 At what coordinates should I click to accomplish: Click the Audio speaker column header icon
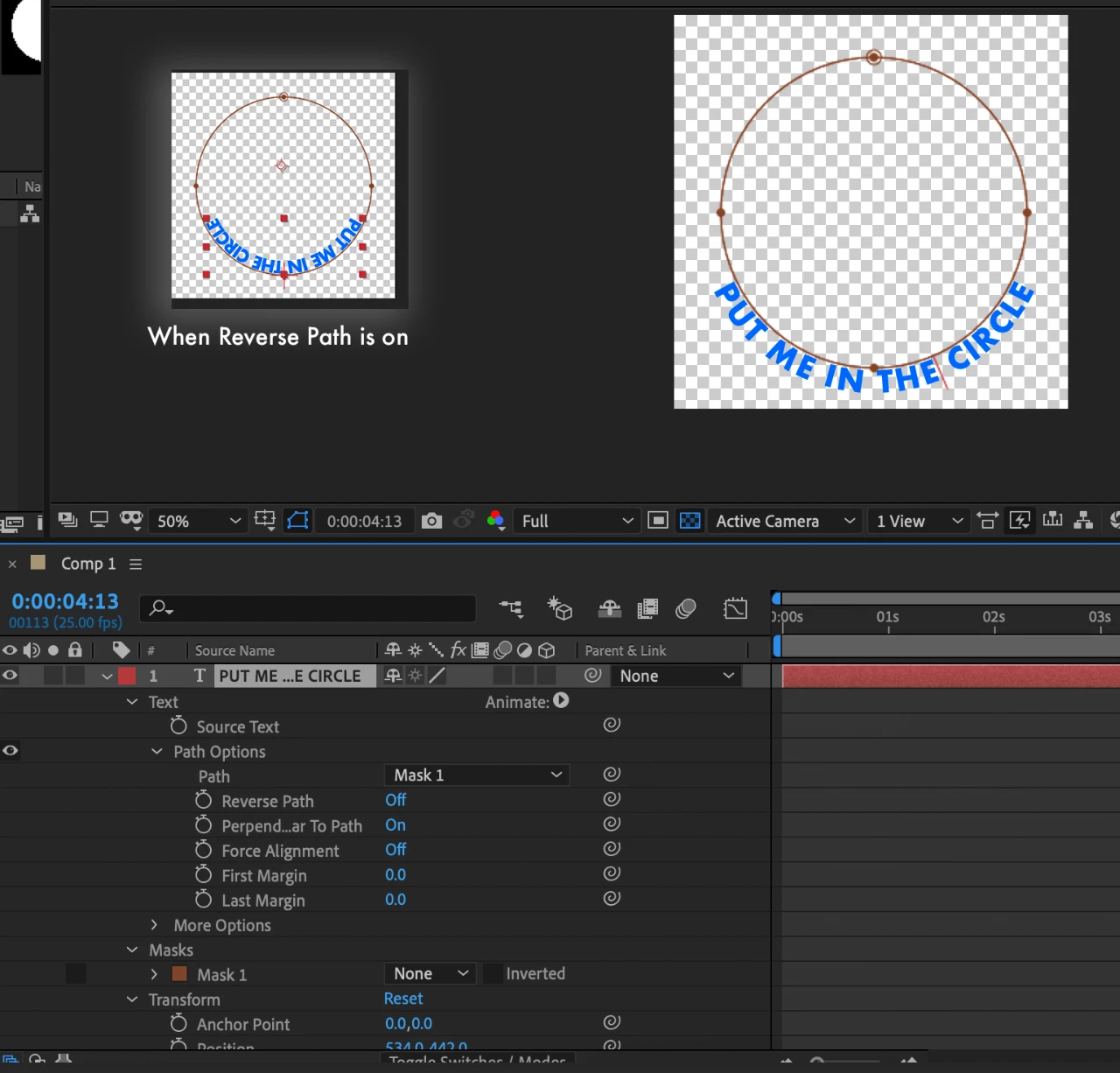tap(31, 649)
